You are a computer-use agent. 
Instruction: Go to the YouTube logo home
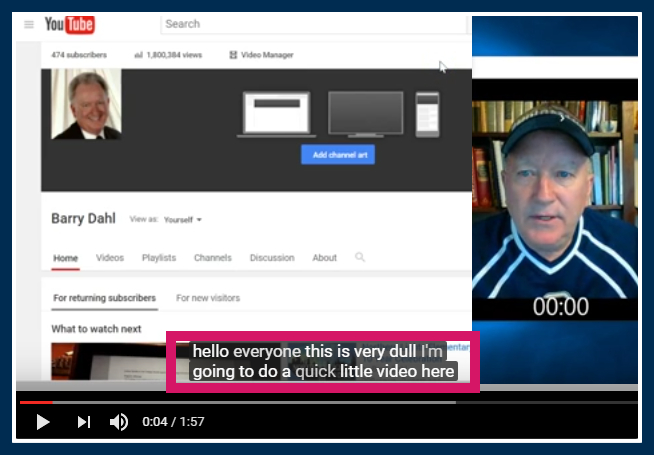pyautogui.click(x=70, y=25)
